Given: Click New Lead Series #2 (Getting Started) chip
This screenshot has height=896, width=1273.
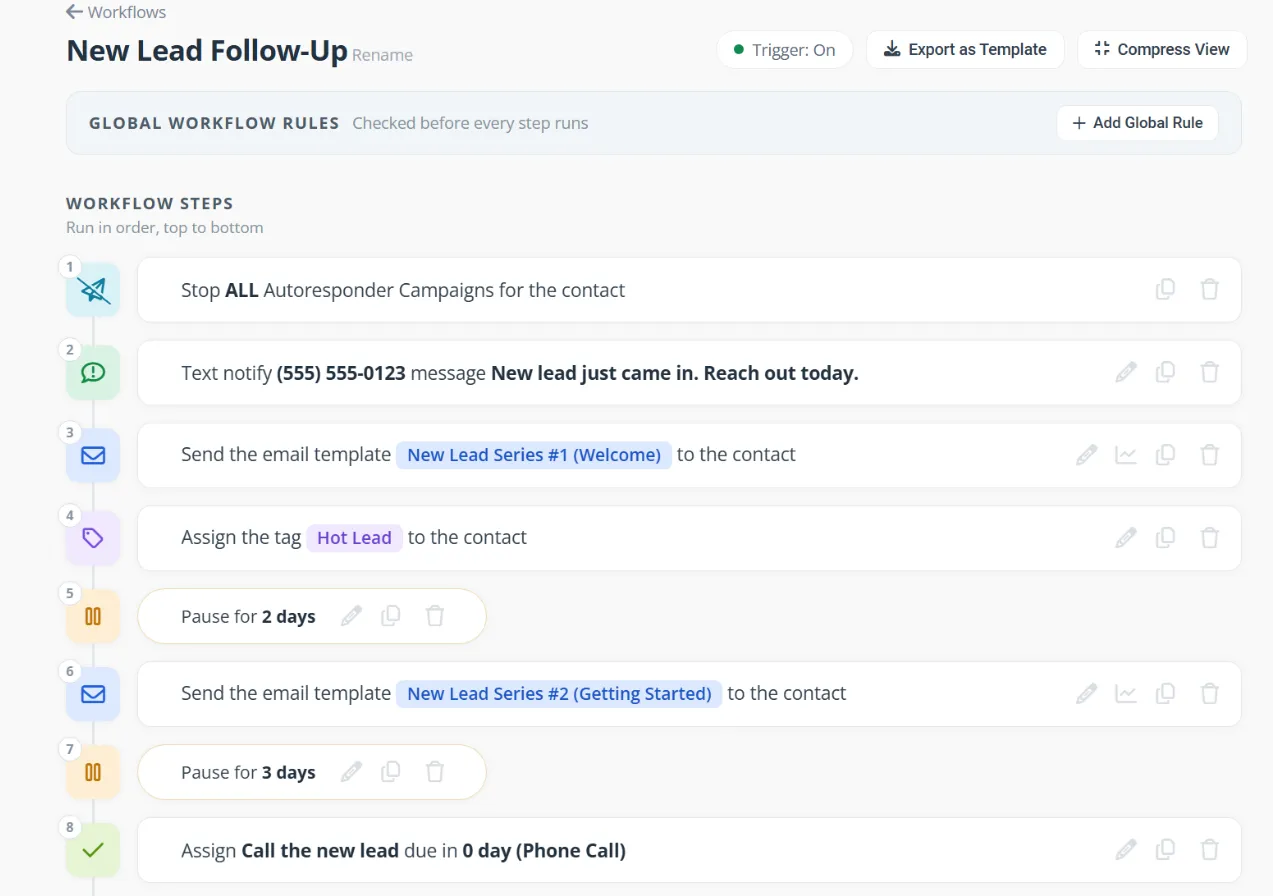Looking at the screenshot, I should coord(559,694).
